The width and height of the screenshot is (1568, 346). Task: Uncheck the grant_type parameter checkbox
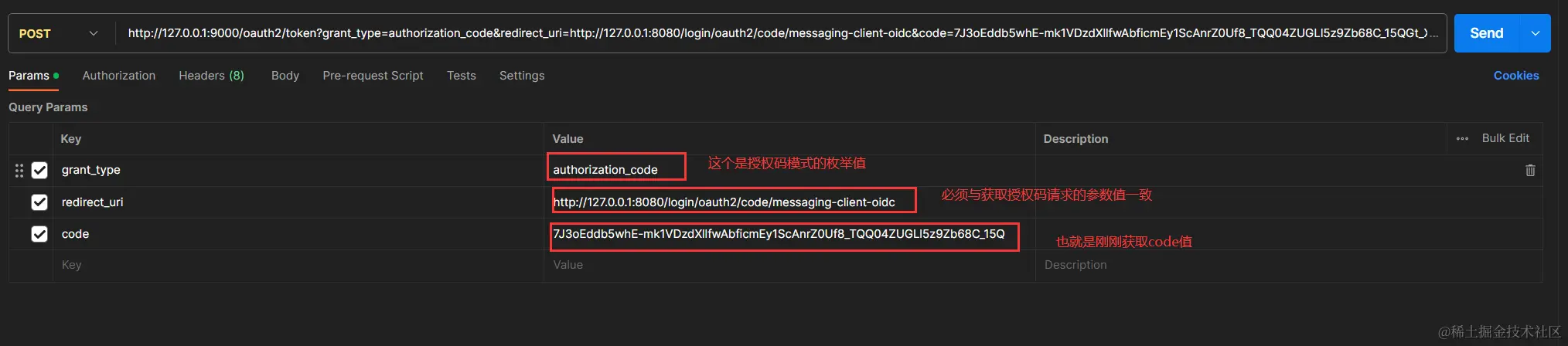coord(39,170)
